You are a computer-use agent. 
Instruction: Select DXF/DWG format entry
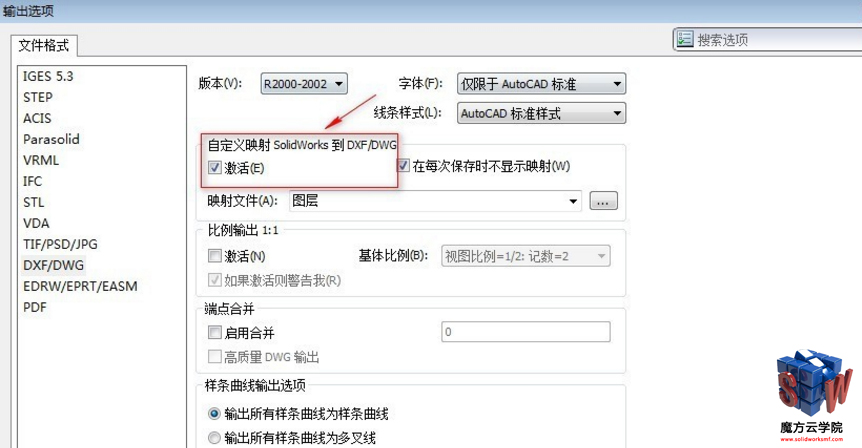(x=53, y=265)
